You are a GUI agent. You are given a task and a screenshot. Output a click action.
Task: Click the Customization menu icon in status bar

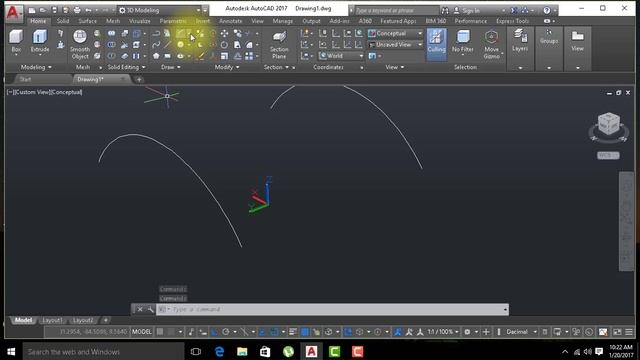point(629,332)
